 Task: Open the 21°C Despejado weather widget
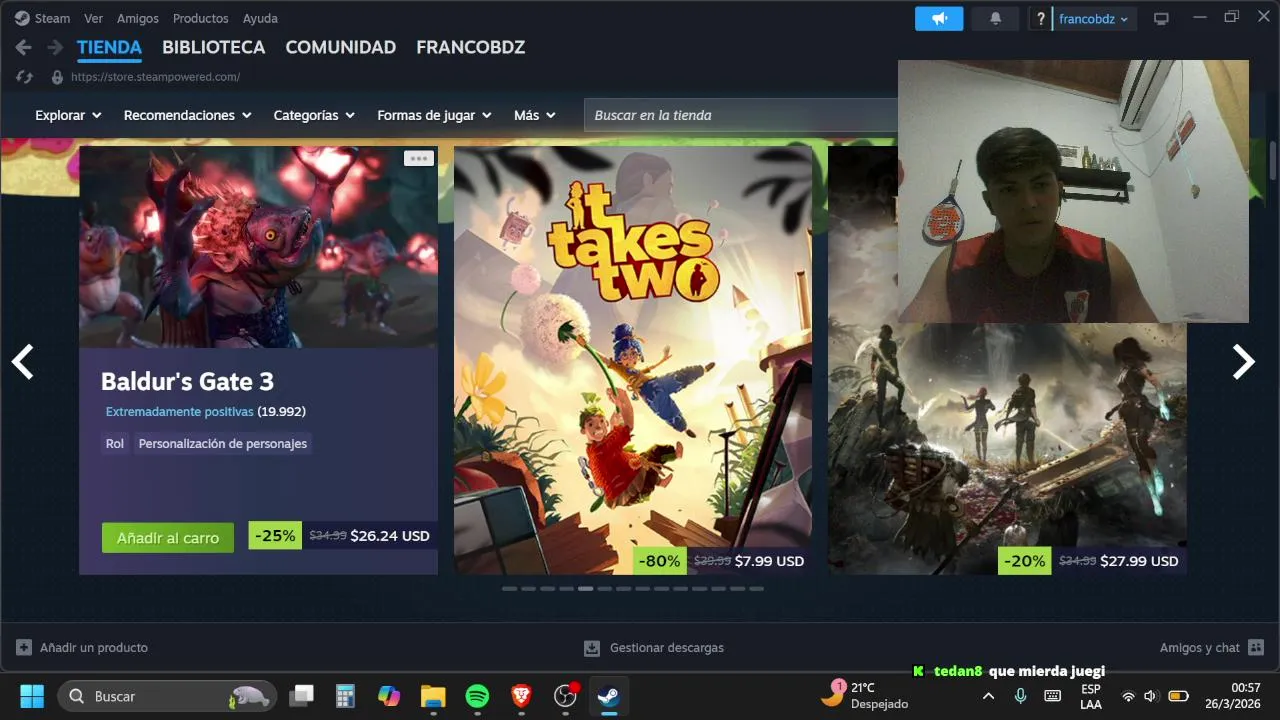[865, 695]
